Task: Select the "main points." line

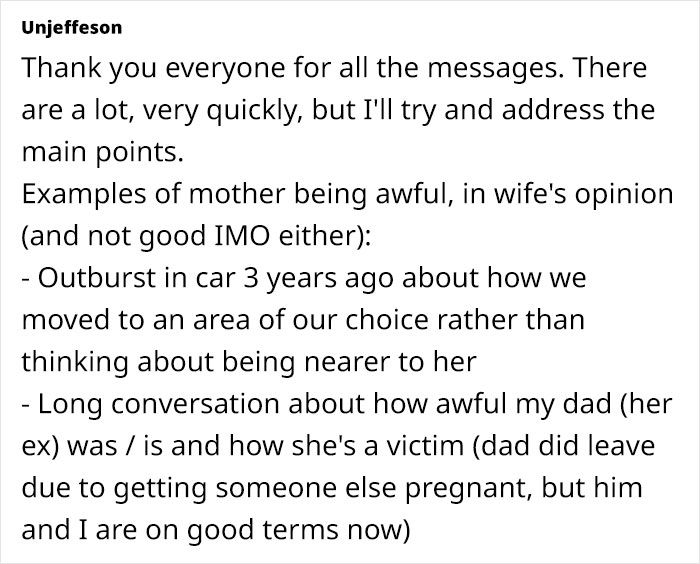Action: [x=102, y=152]
